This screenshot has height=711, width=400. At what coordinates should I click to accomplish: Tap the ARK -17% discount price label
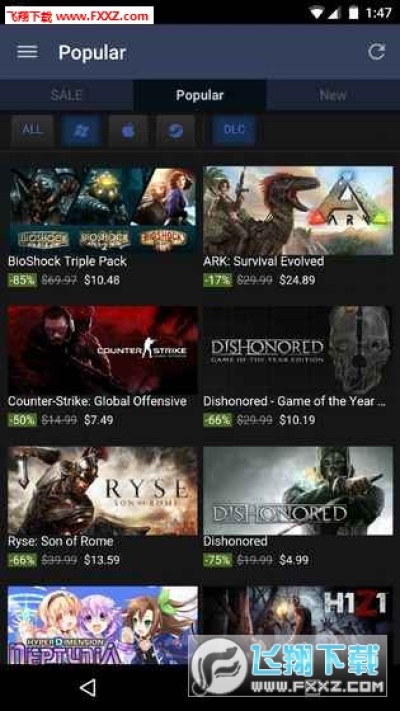218,280
